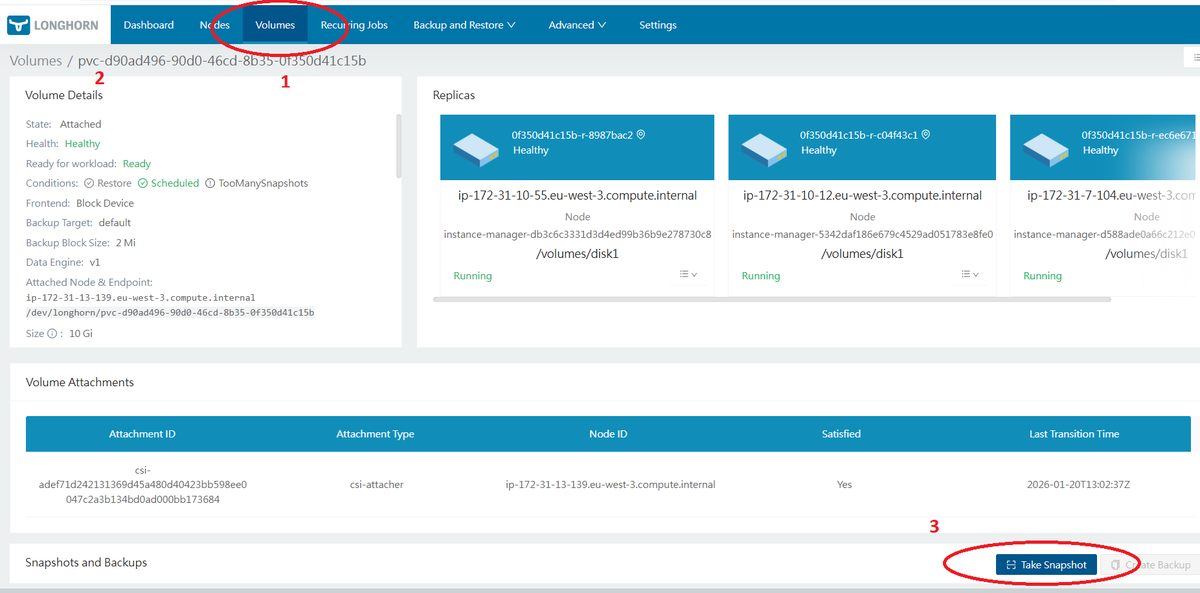The image size is (1200, 593).
Task: Click the pvc-d90ad496 breadcrumb volume name
Action: (x=222, y=61)
